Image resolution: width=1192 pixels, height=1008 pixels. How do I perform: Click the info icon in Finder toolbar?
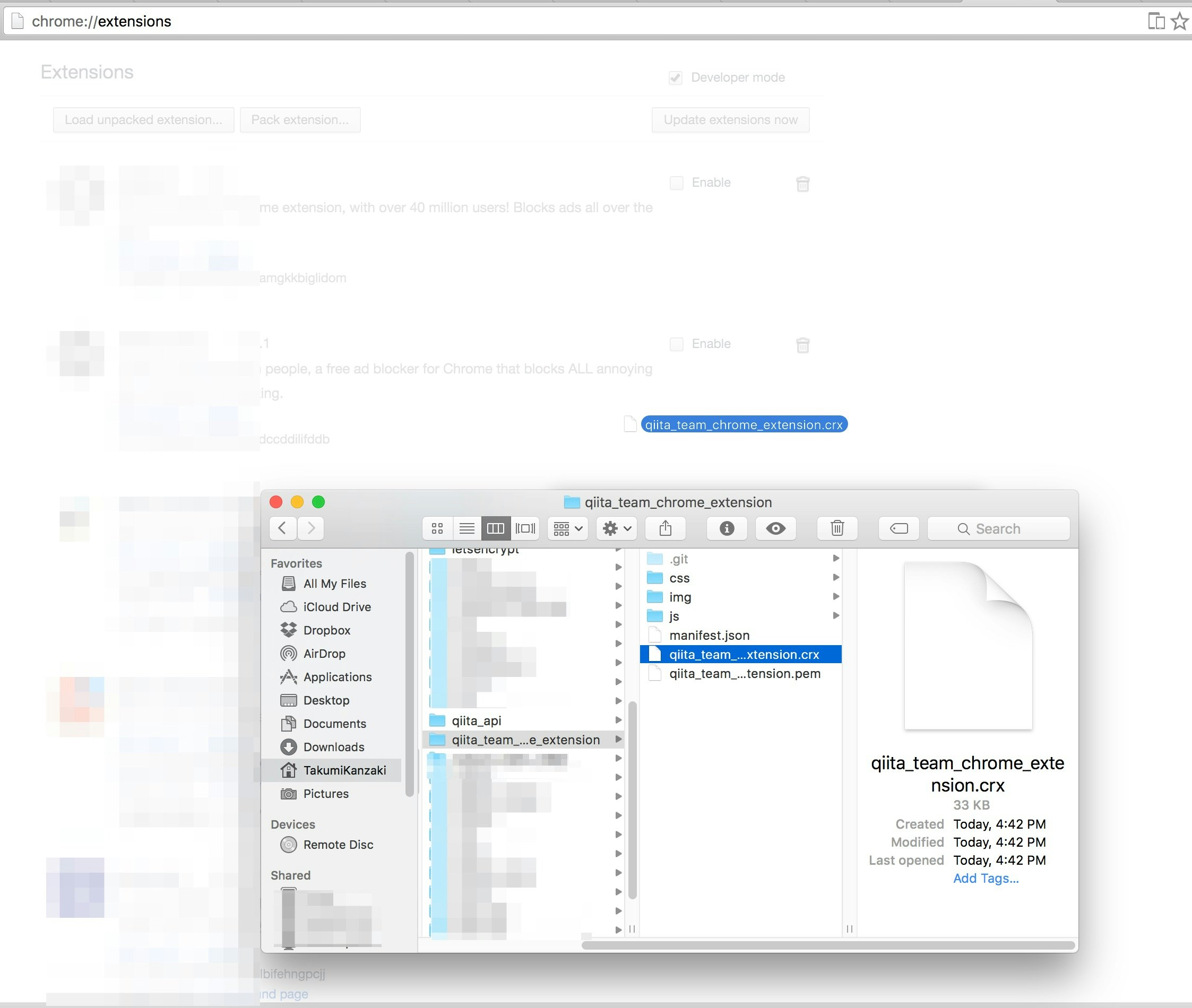tap(728, 528)
